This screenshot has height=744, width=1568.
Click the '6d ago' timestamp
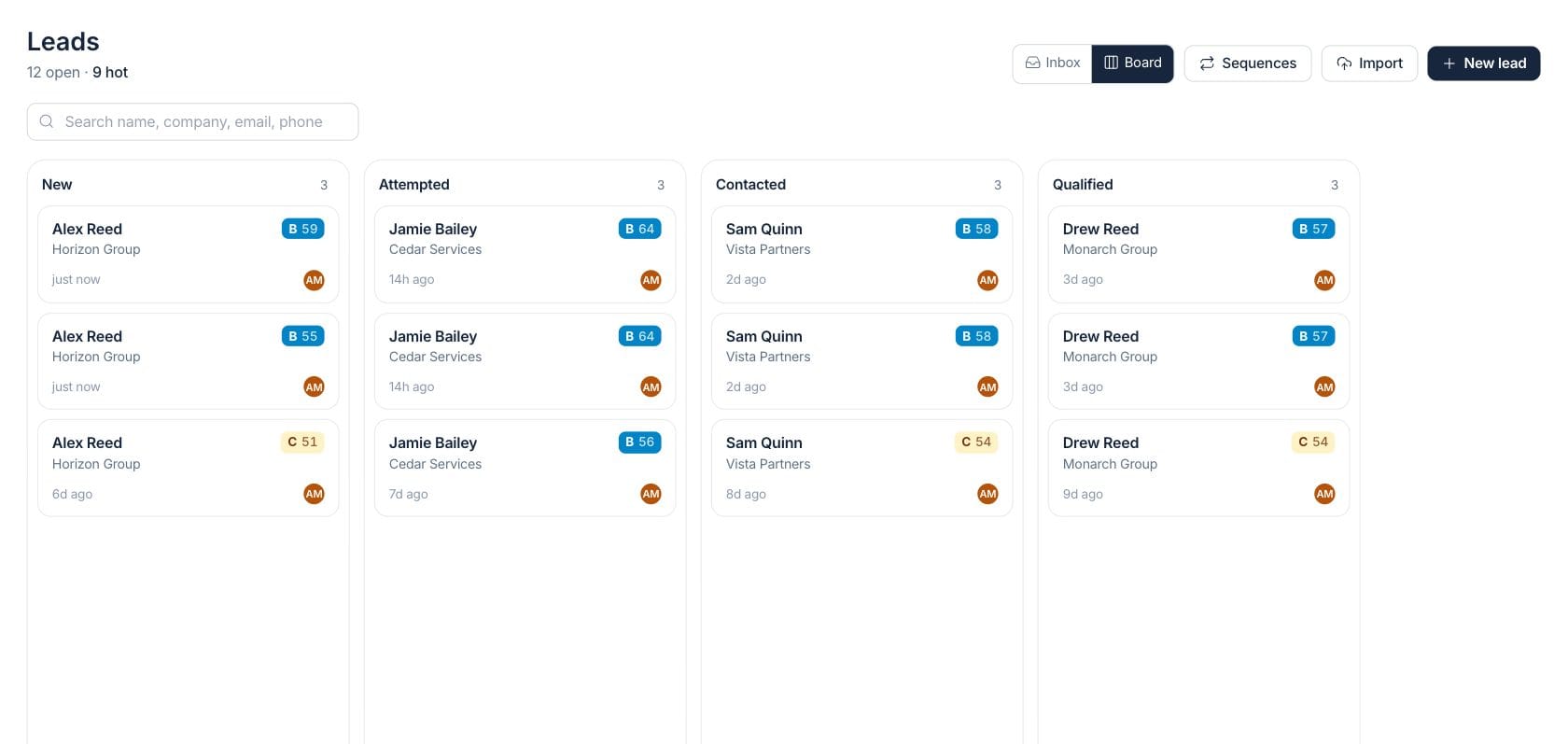[73, 494]
